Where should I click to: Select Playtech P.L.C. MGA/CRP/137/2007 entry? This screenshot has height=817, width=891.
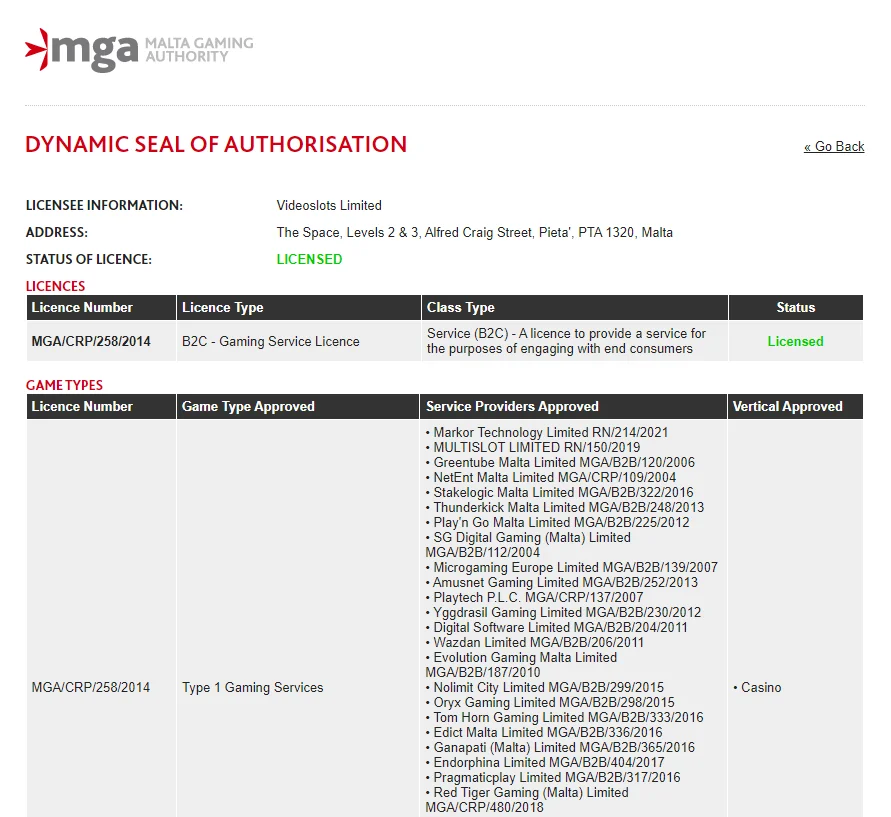[x=535, y=597]
